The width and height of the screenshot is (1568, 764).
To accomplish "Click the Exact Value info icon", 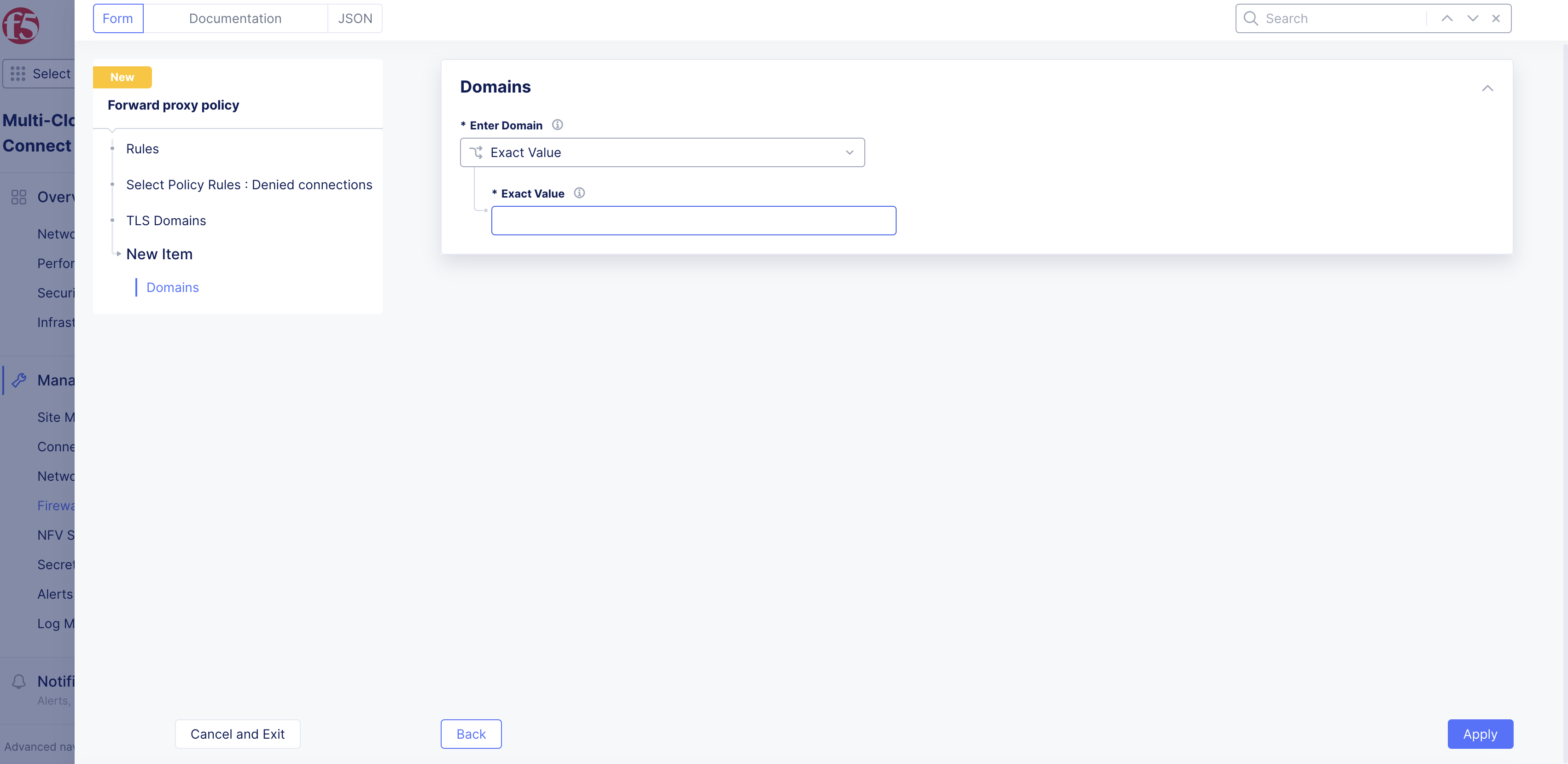I will (x=579, y=193).
